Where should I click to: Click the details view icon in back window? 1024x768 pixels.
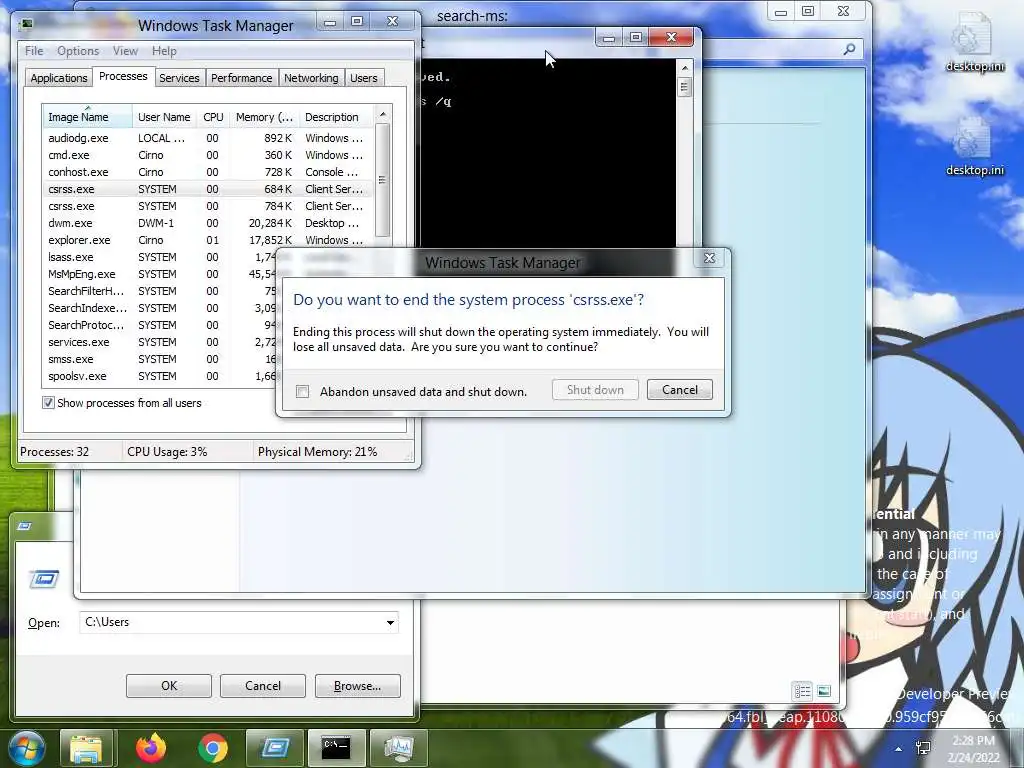pyautogui.click(x=802, y=690)
